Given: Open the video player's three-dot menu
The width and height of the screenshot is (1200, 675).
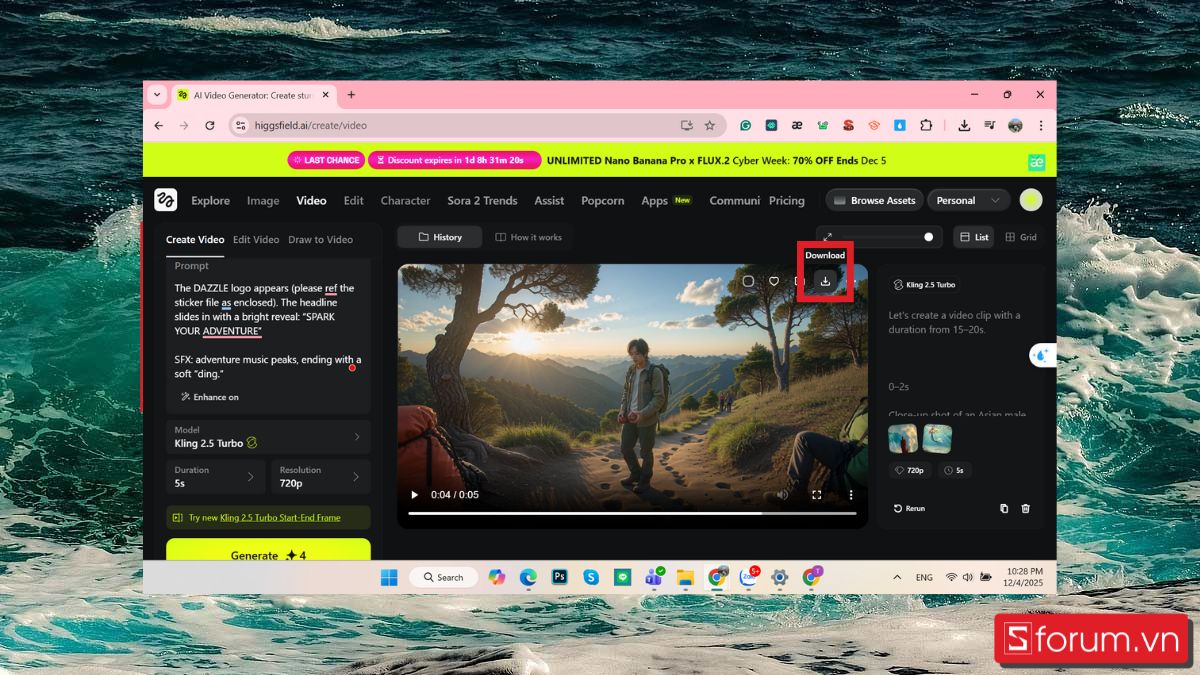Looking at the screenshot, I should [x=851, y=494].
